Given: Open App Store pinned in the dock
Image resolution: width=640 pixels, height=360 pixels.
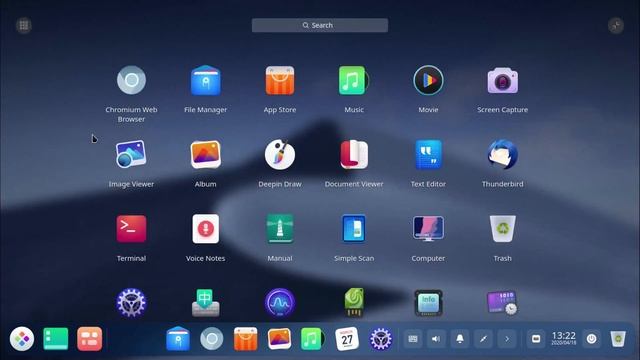Looking at the screenshot, I should [x=245, y=339].
